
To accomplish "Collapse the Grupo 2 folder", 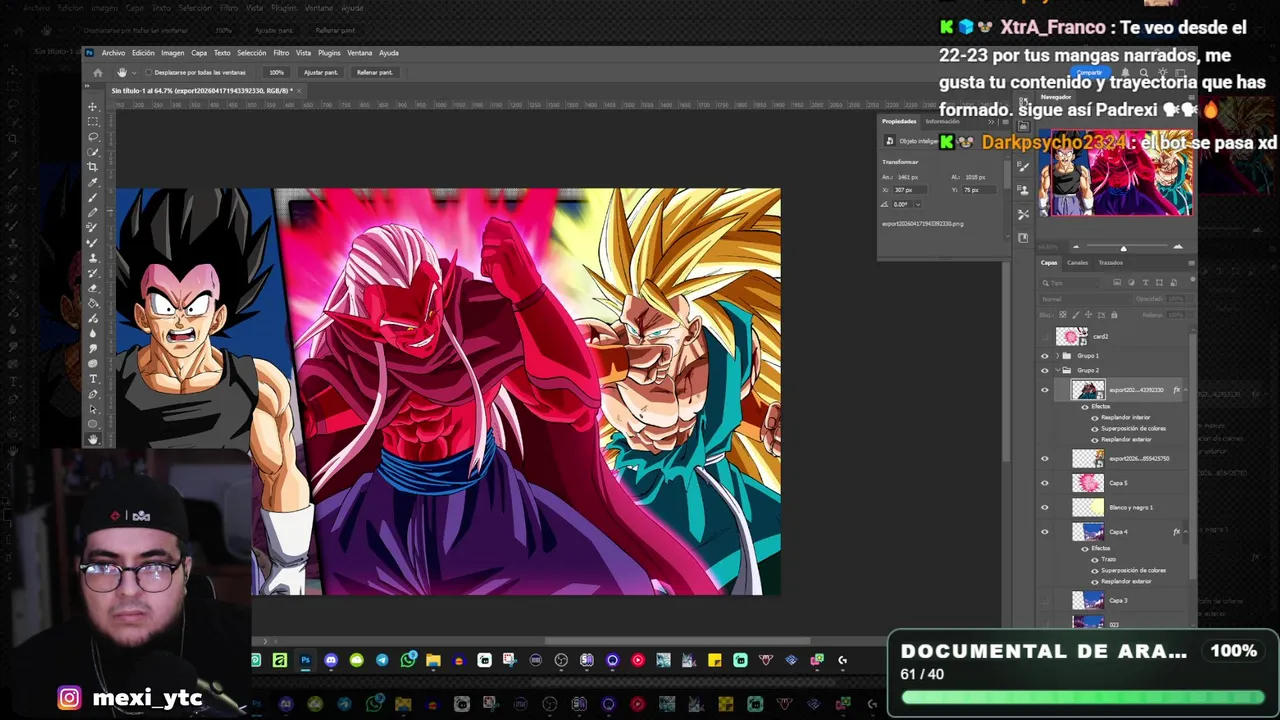I will click(1057, 370).
